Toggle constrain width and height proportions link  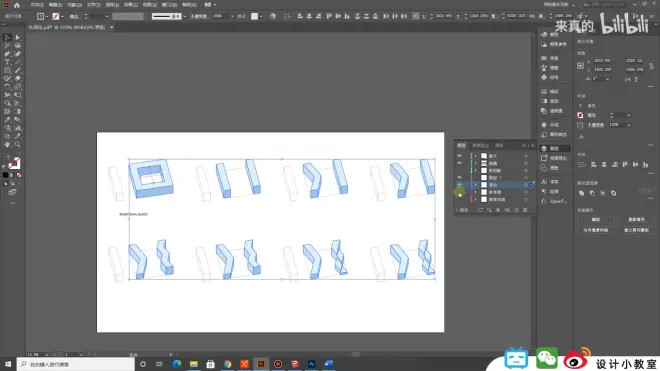651,66
